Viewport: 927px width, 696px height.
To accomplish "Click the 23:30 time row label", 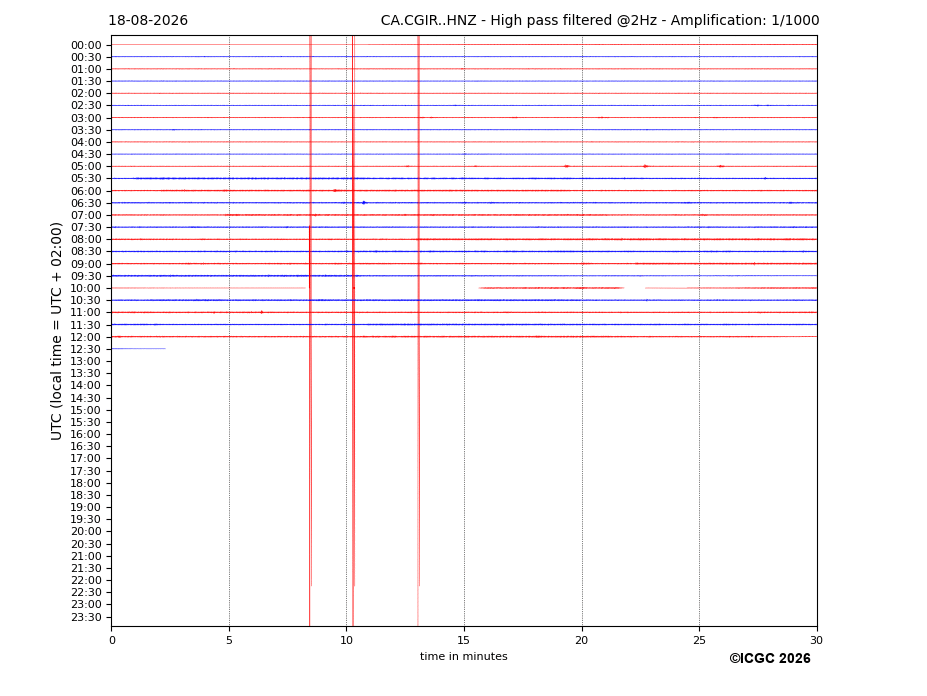I will point(86,617).
